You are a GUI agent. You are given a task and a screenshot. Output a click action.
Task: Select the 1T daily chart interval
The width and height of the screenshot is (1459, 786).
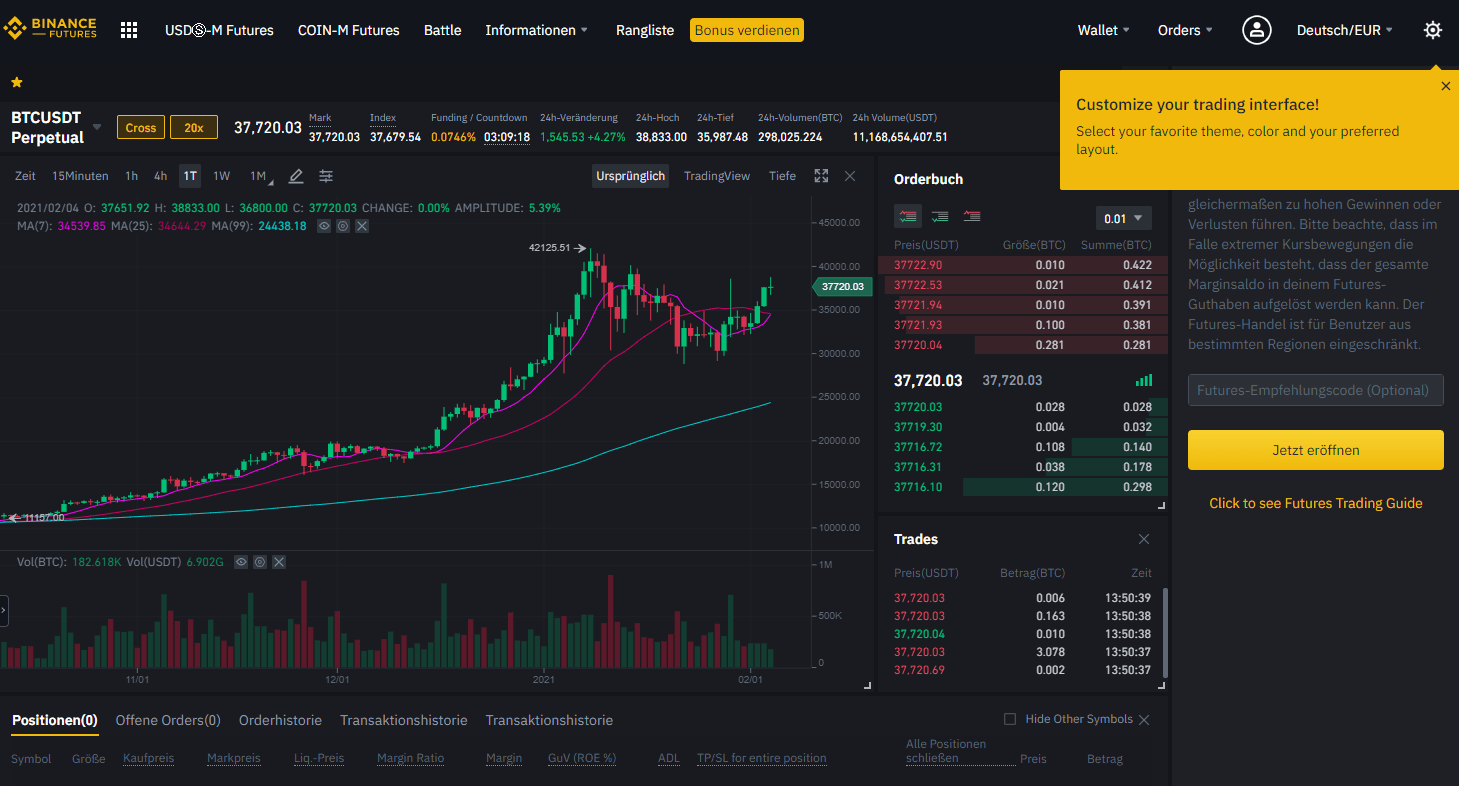[190, 176]
